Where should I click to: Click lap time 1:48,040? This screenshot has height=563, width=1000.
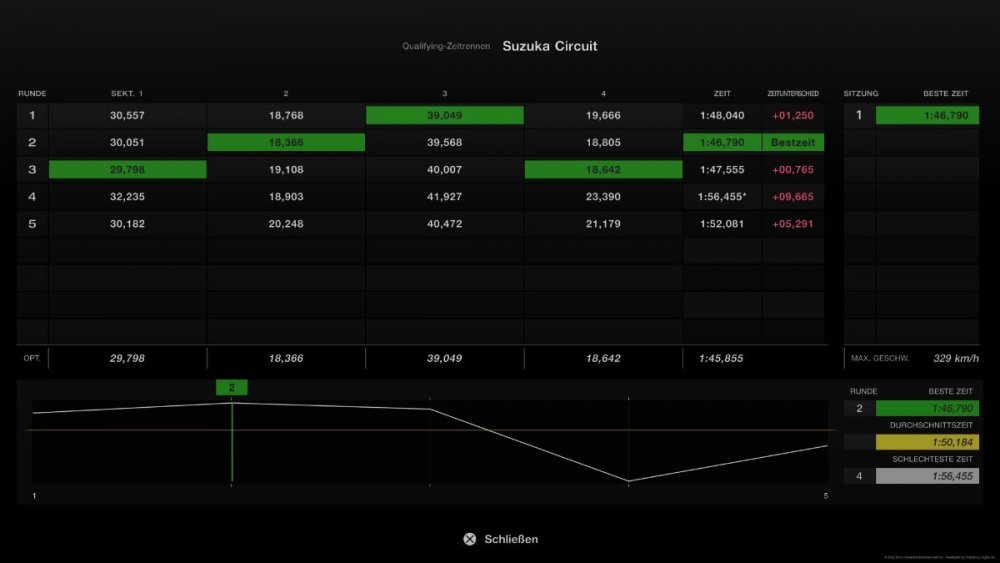722,115
